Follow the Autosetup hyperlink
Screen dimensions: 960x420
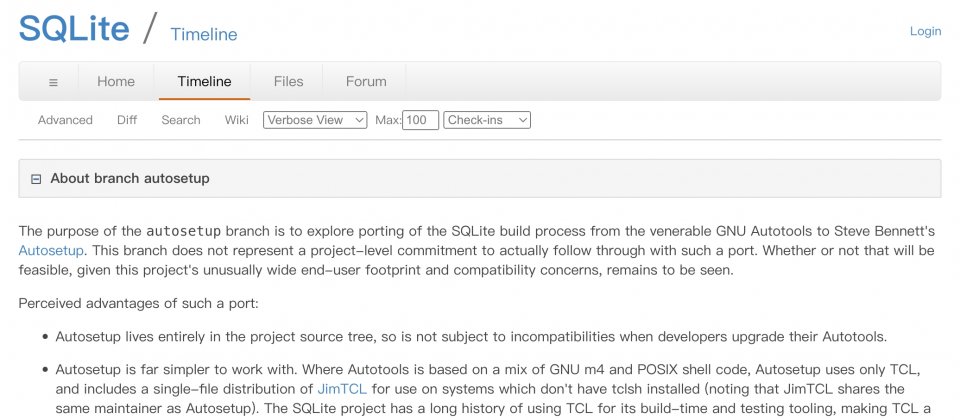pos(51,250)
